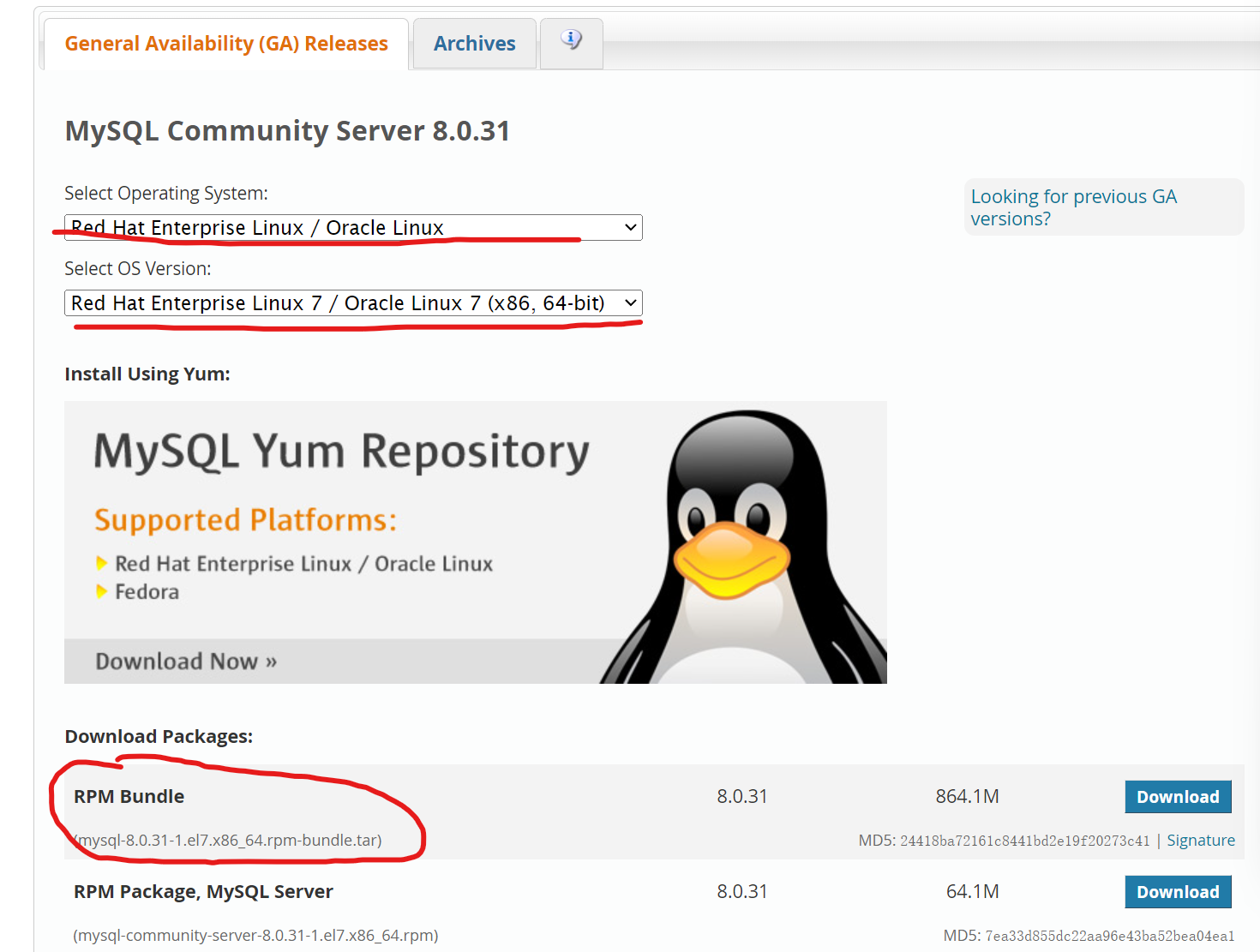Screen dimensions: 1260x952
Task: Click the mysql-8.0.31-1.el7.x86_64.rpm-bundle.tar filename
Action: (228, 841)
